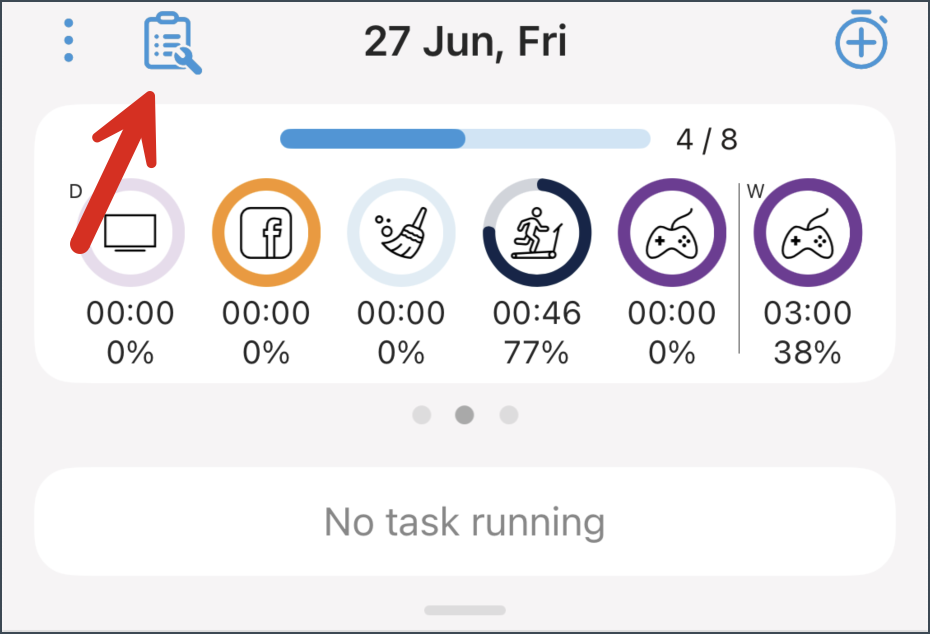The width and height of the screenshot is (930, 634).
Task: Select the daily game controller task
Action: 672,232
